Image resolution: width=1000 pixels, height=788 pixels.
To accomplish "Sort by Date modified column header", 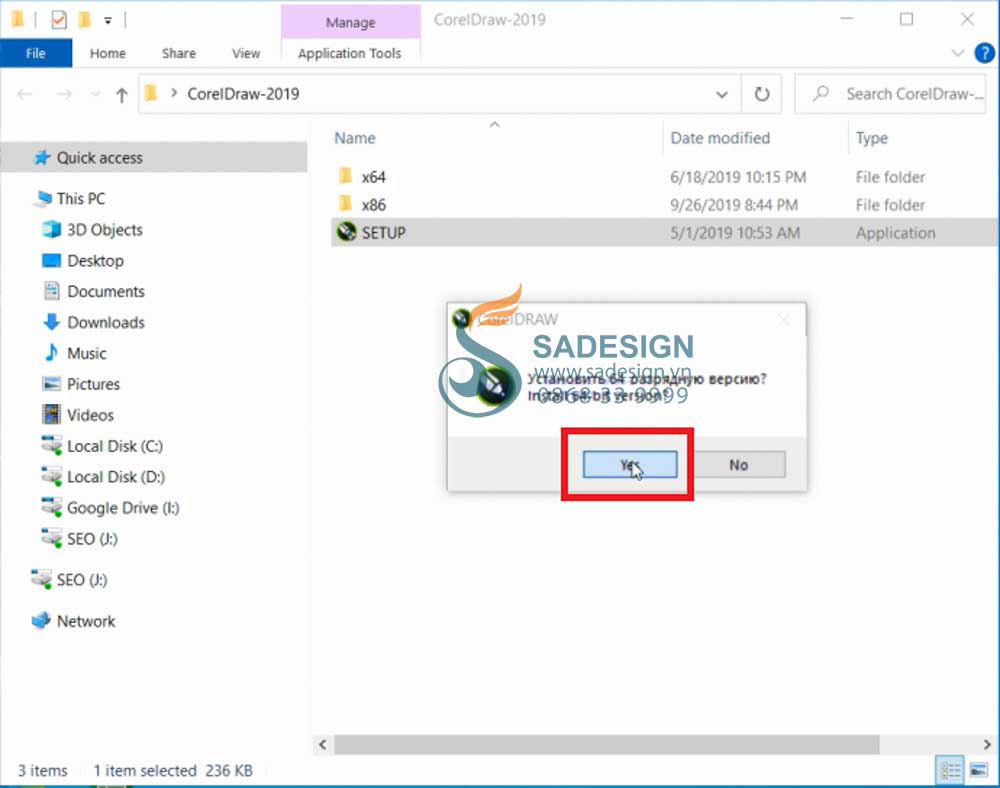I will coord(720,138).
